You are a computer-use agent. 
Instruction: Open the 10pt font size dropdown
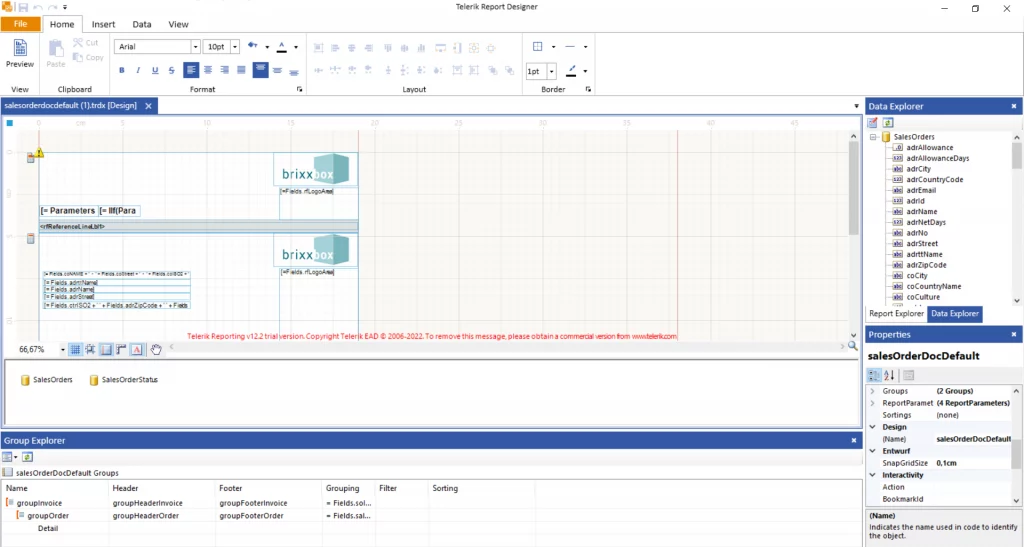234,46
